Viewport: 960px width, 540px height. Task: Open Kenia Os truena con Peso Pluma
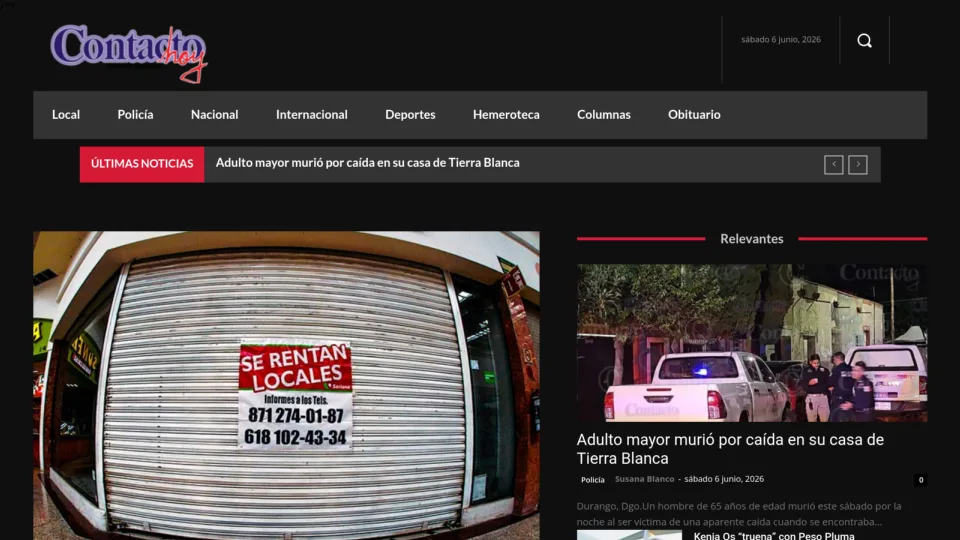(774, 536)
